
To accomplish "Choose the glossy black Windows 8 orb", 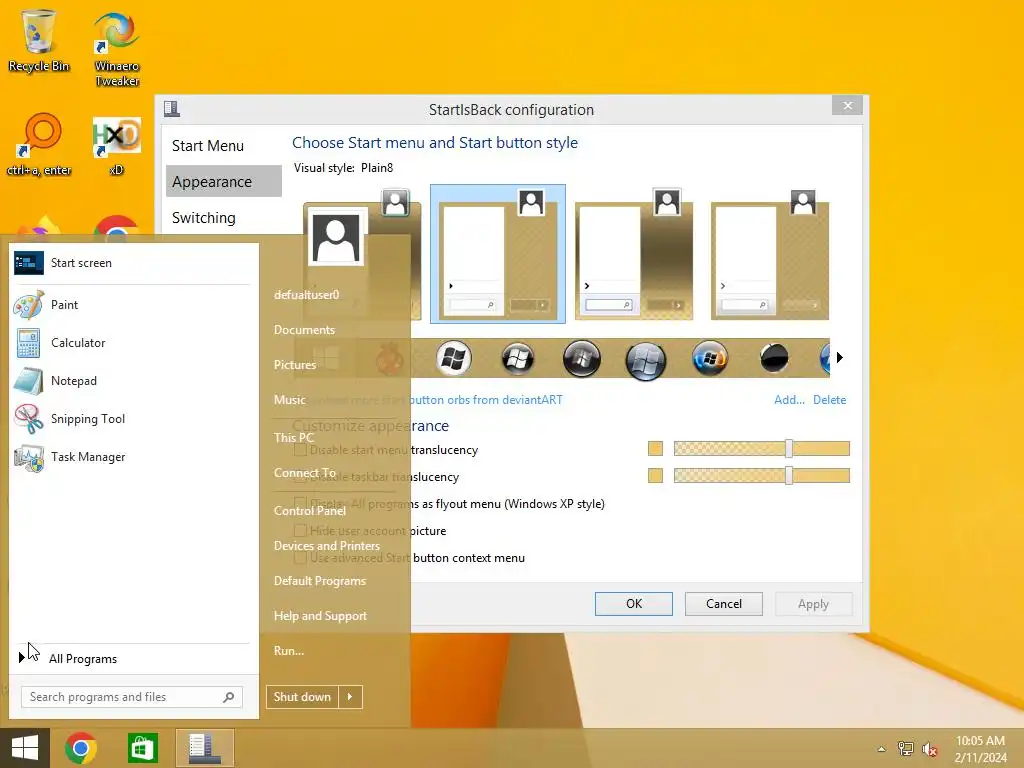I will click(x=518, y=358).
